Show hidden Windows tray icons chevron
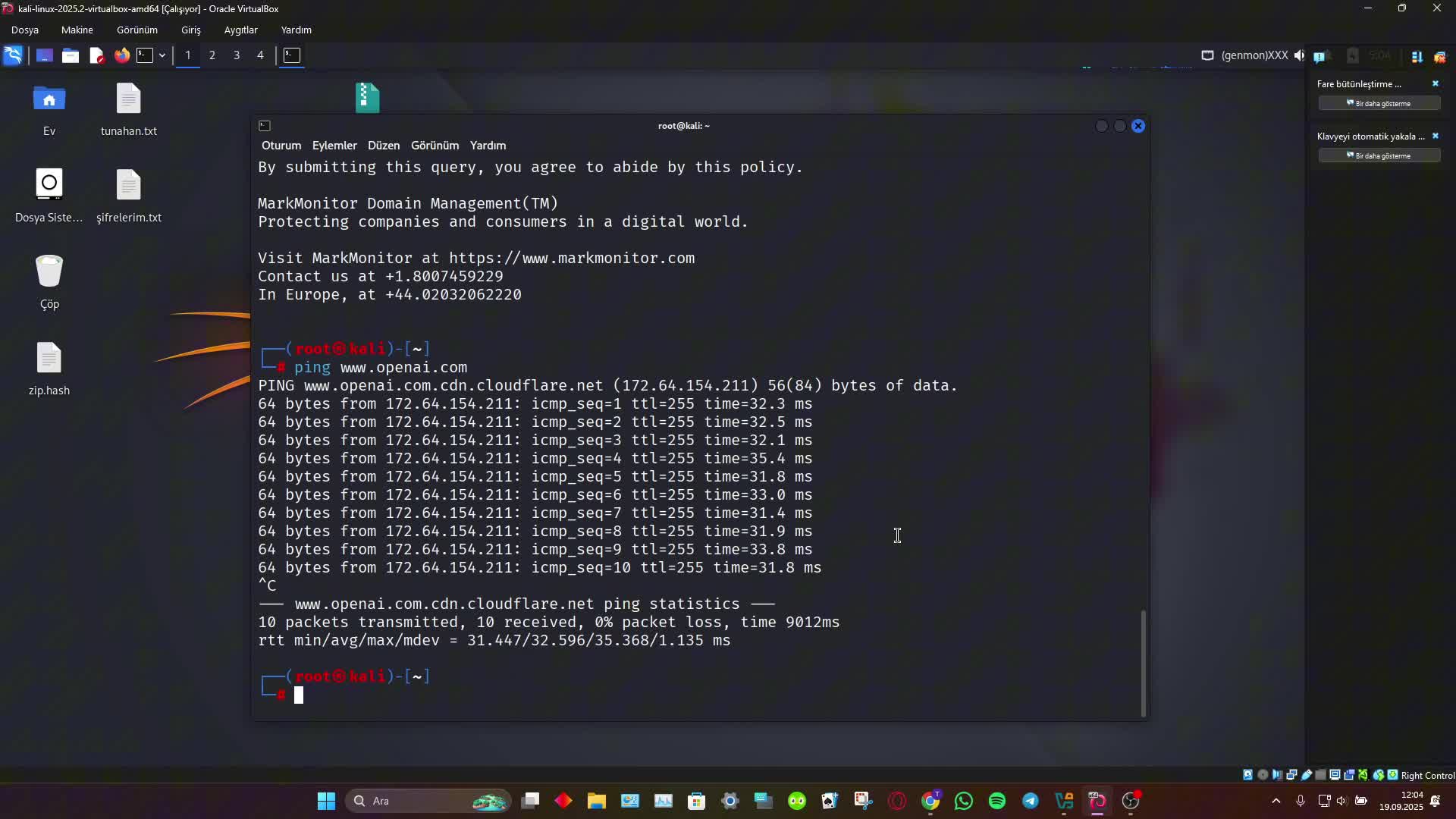 point(1276,801)
